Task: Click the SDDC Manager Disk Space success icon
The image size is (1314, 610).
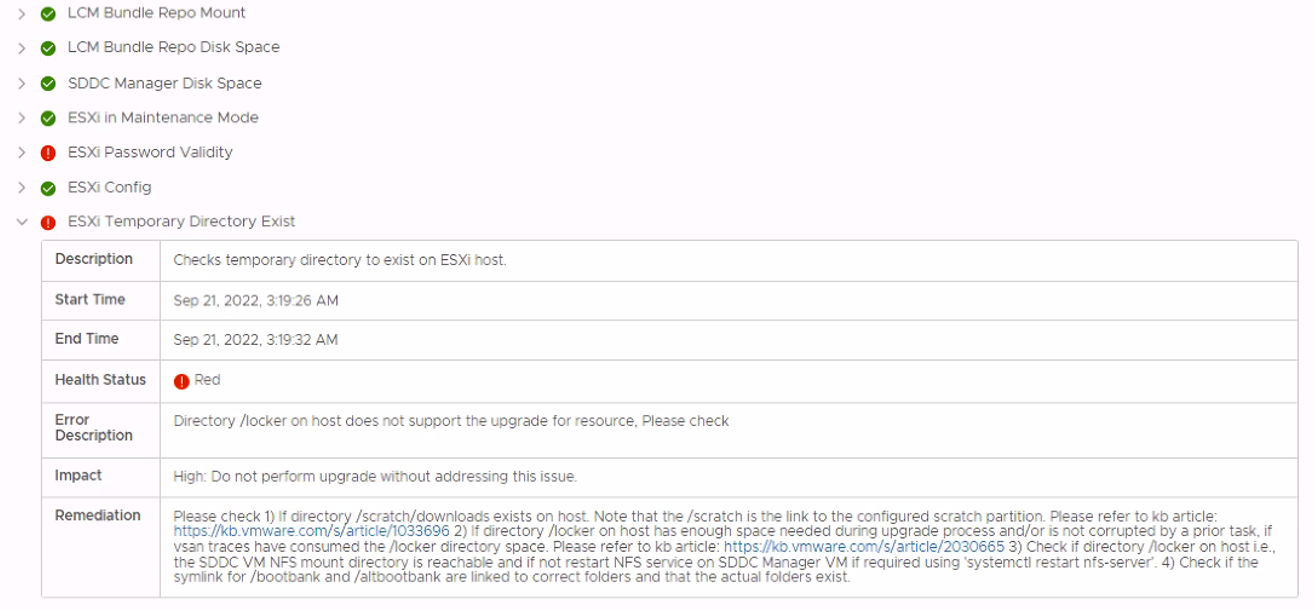Action: point(48,84)
